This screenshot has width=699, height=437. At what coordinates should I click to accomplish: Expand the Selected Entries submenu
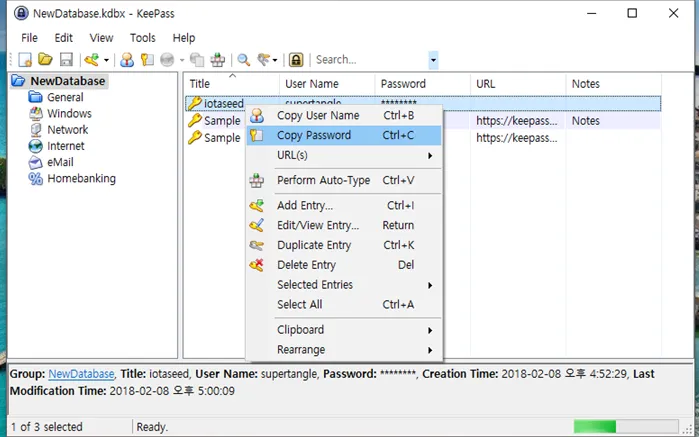point(344,284)
